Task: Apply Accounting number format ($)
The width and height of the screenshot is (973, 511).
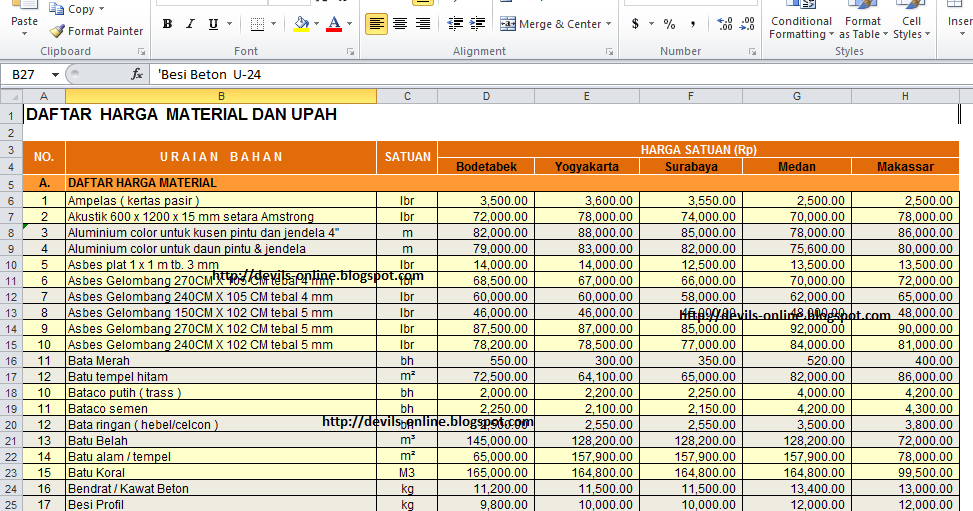Action: click(x=635, y=24)
